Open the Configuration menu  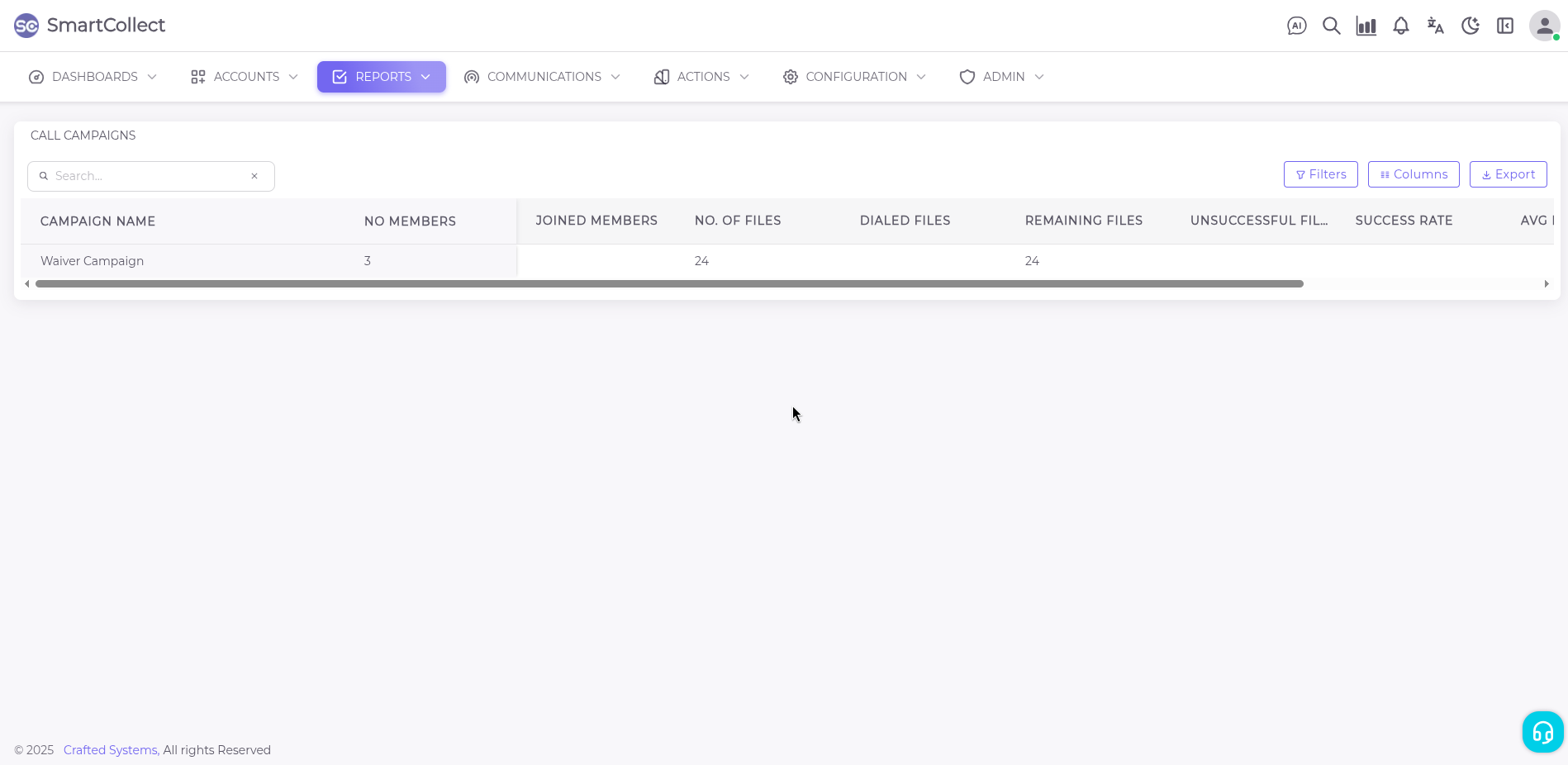pos(854,77)
